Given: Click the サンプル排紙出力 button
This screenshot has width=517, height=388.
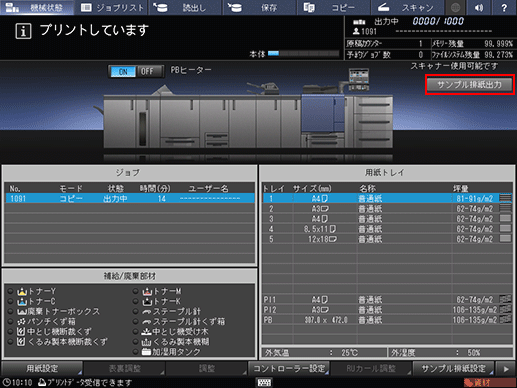Looking at the screenshot, I should (470, 85).
